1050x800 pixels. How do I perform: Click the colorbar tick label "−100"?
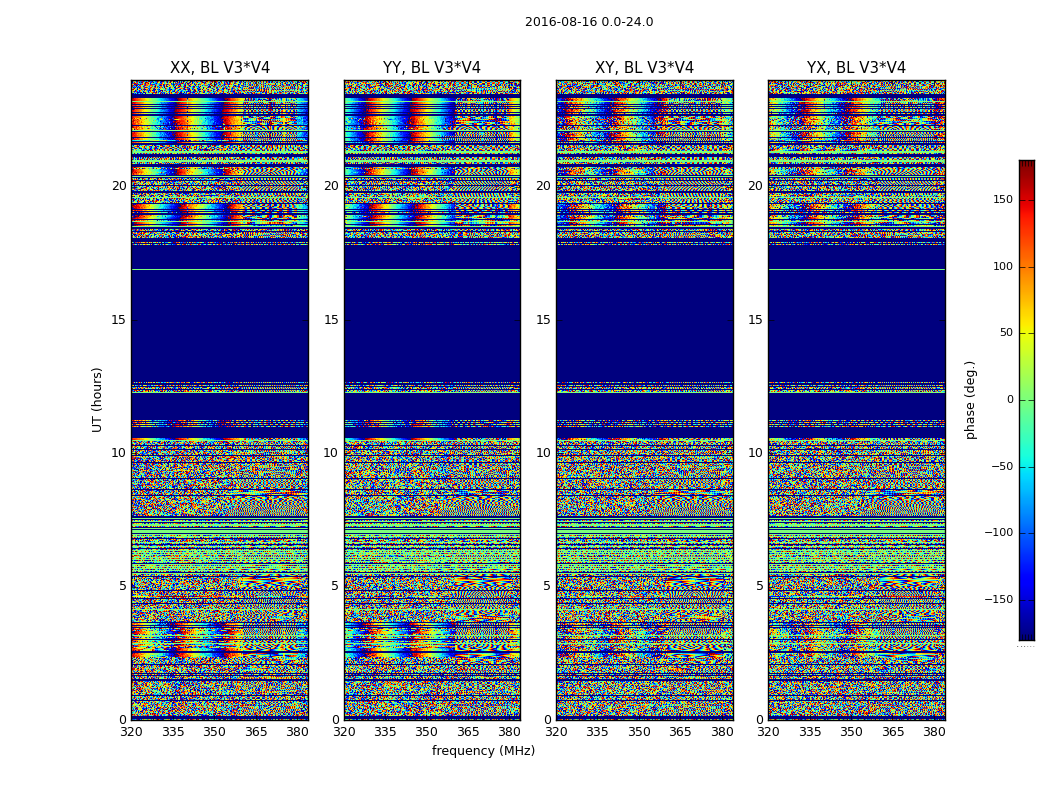[x=999, y=533]
